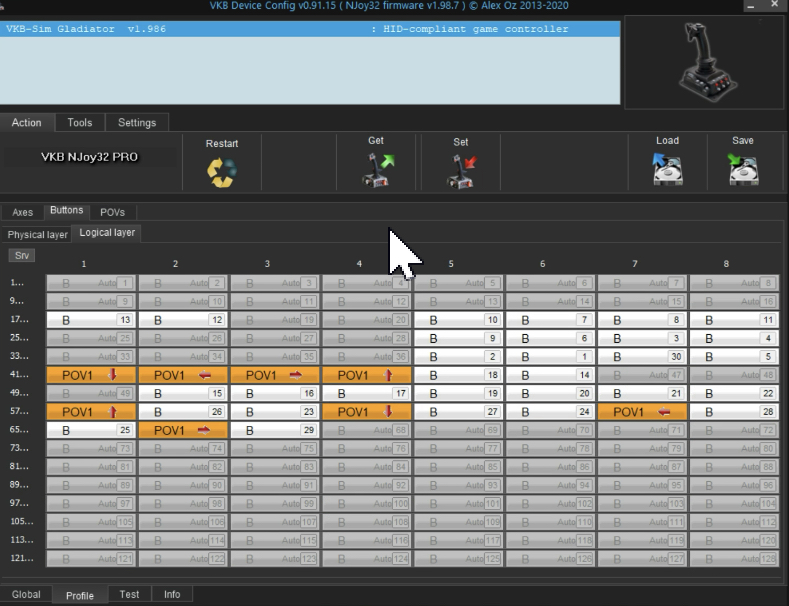Open the Settings tab

[137, 123]
